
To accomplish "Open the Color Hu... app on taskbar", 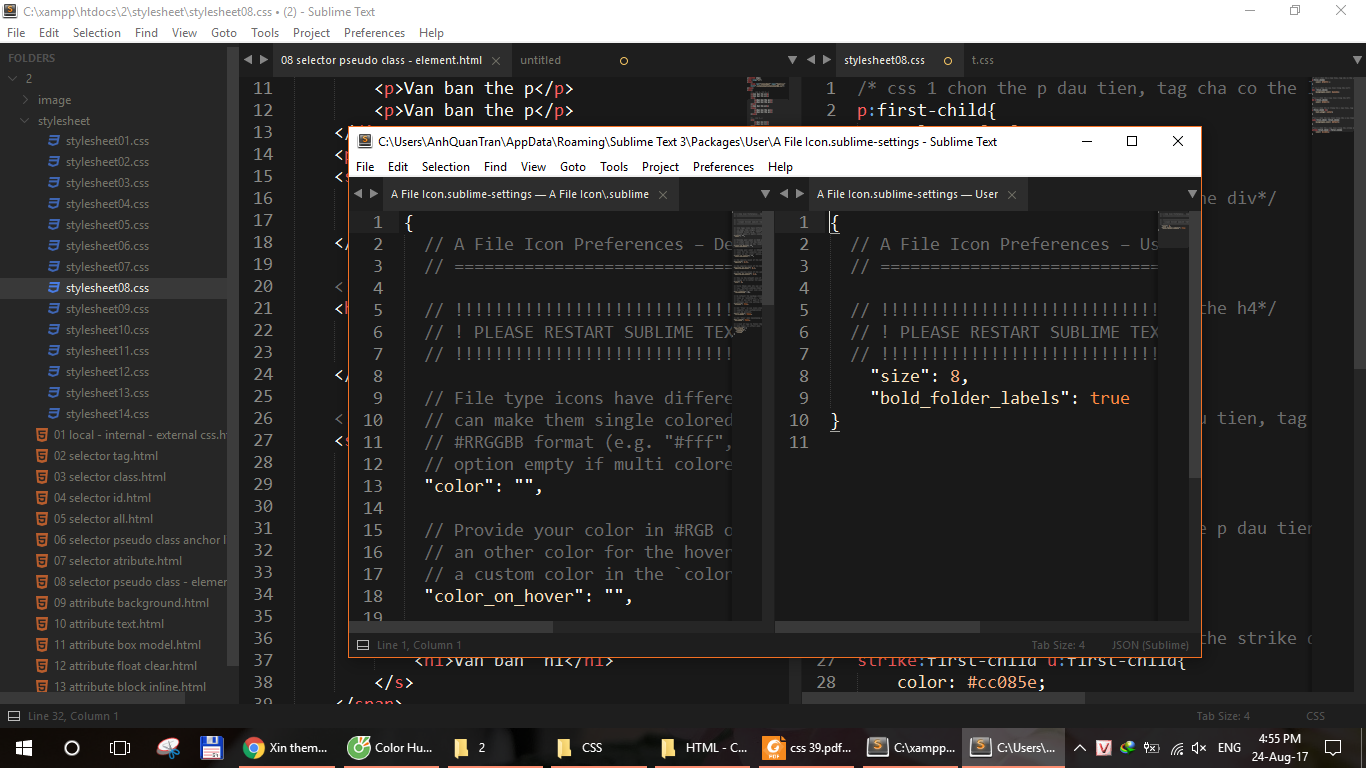I will click(390, 747).
